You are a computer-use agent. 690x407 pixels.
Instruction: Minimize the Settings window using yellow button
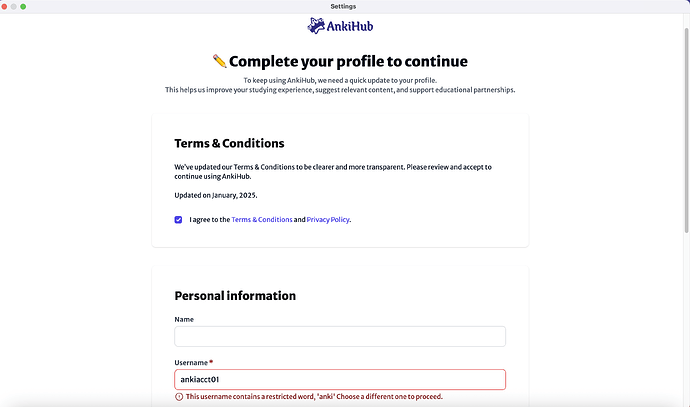click(x=14, y=7)
